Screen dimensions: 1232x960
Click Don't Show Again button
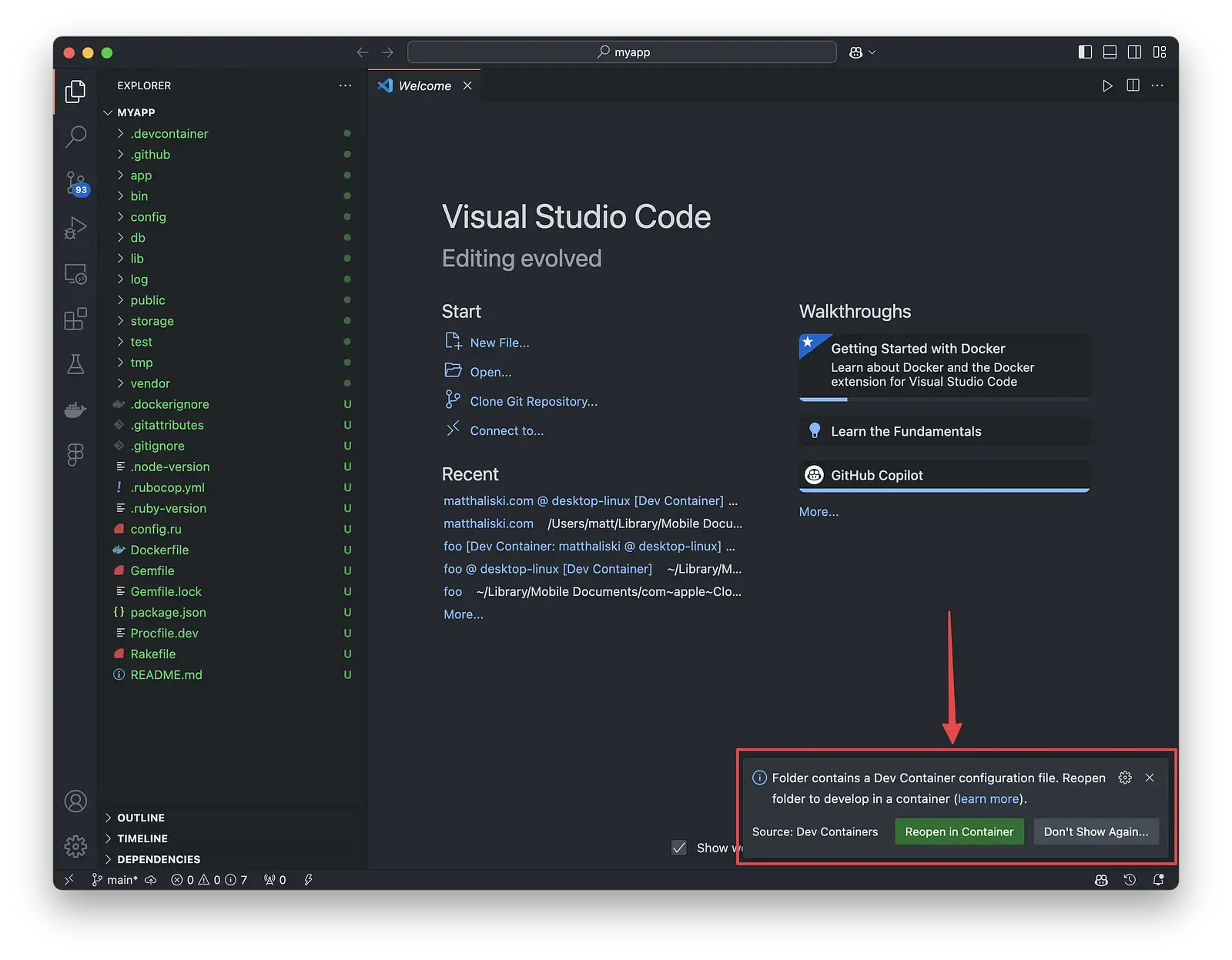(1096, 831)
